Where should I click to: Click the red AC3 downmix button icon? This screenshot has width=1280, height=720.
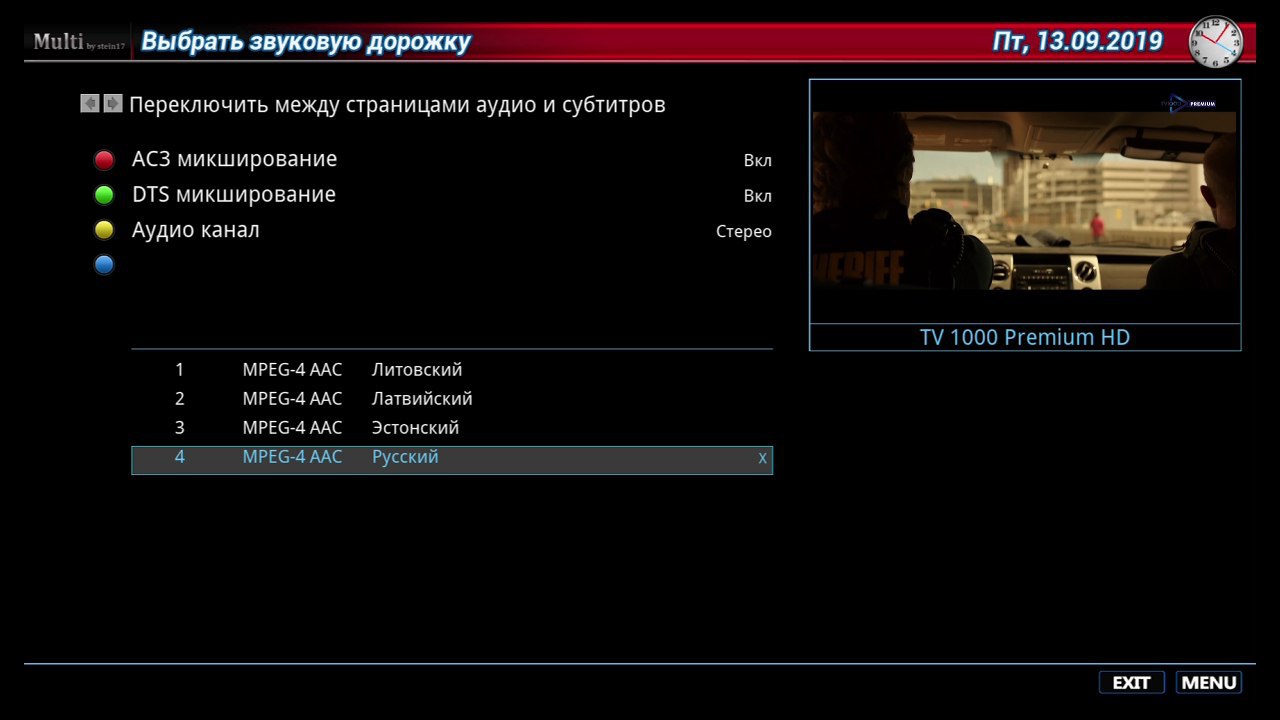[x=104, y=160]
